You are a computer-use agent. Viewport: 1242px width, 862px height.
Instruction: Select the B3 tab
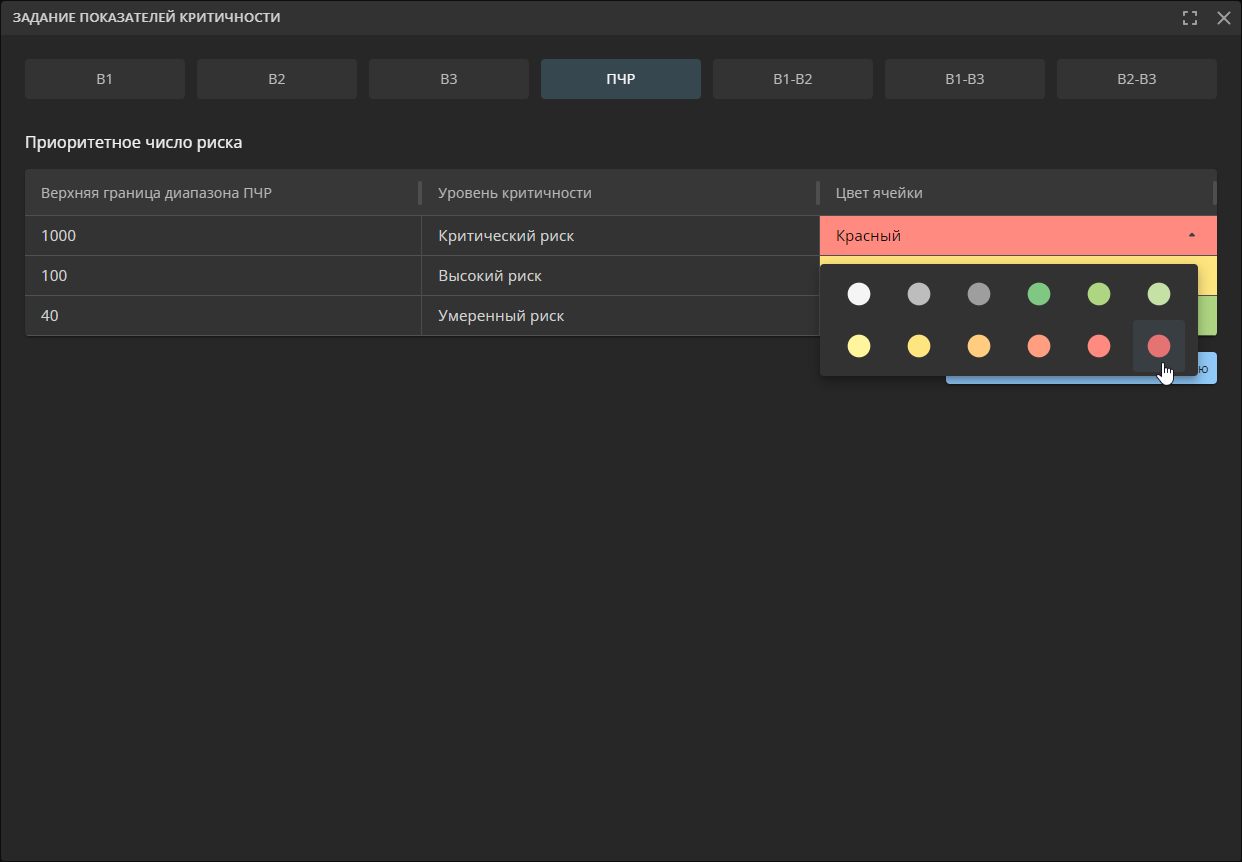point(449,79)
